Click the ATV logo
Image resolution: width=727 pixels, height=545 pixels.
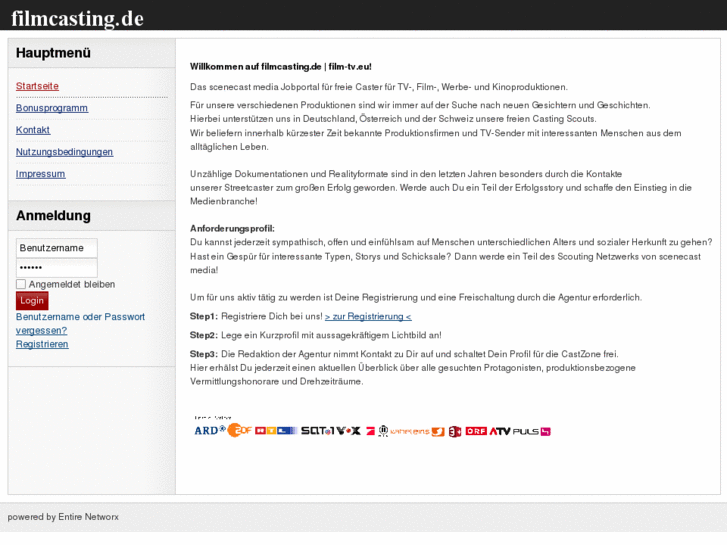pyautogui.click(x=500, y=431)
